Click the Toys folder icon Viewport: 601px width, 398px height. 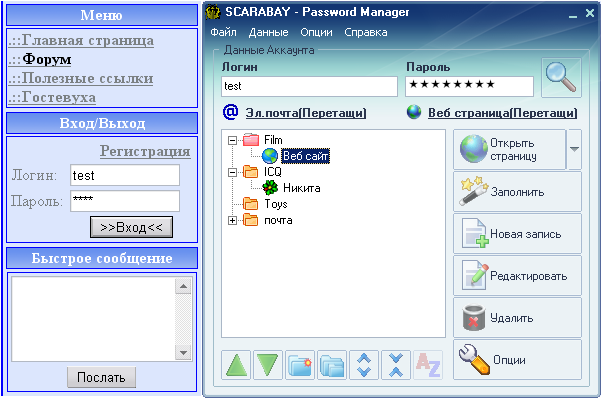pos(251,204)
